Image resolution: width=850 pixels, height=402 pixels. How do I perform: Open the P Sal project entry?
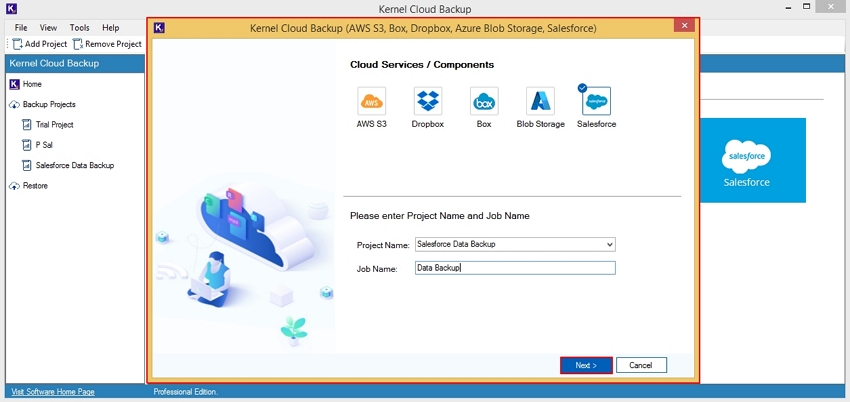point(44,145)
